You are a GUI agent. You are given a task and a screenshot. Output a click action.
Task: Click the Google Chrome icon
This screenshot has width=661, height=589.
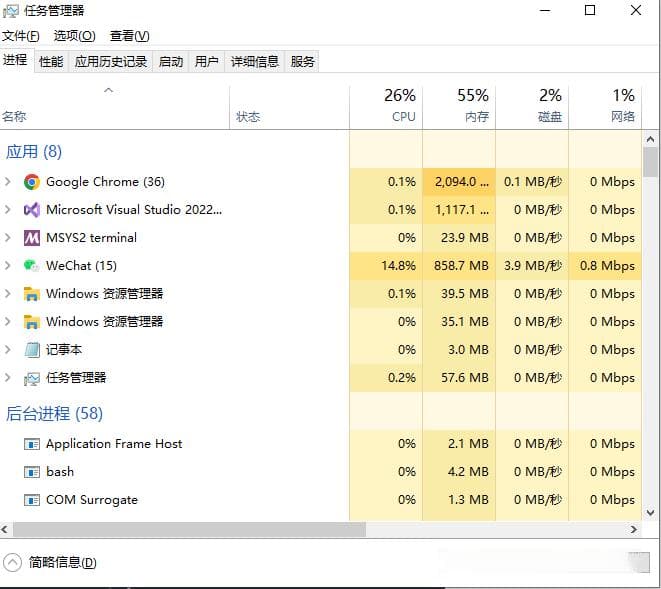click(32, 182)
